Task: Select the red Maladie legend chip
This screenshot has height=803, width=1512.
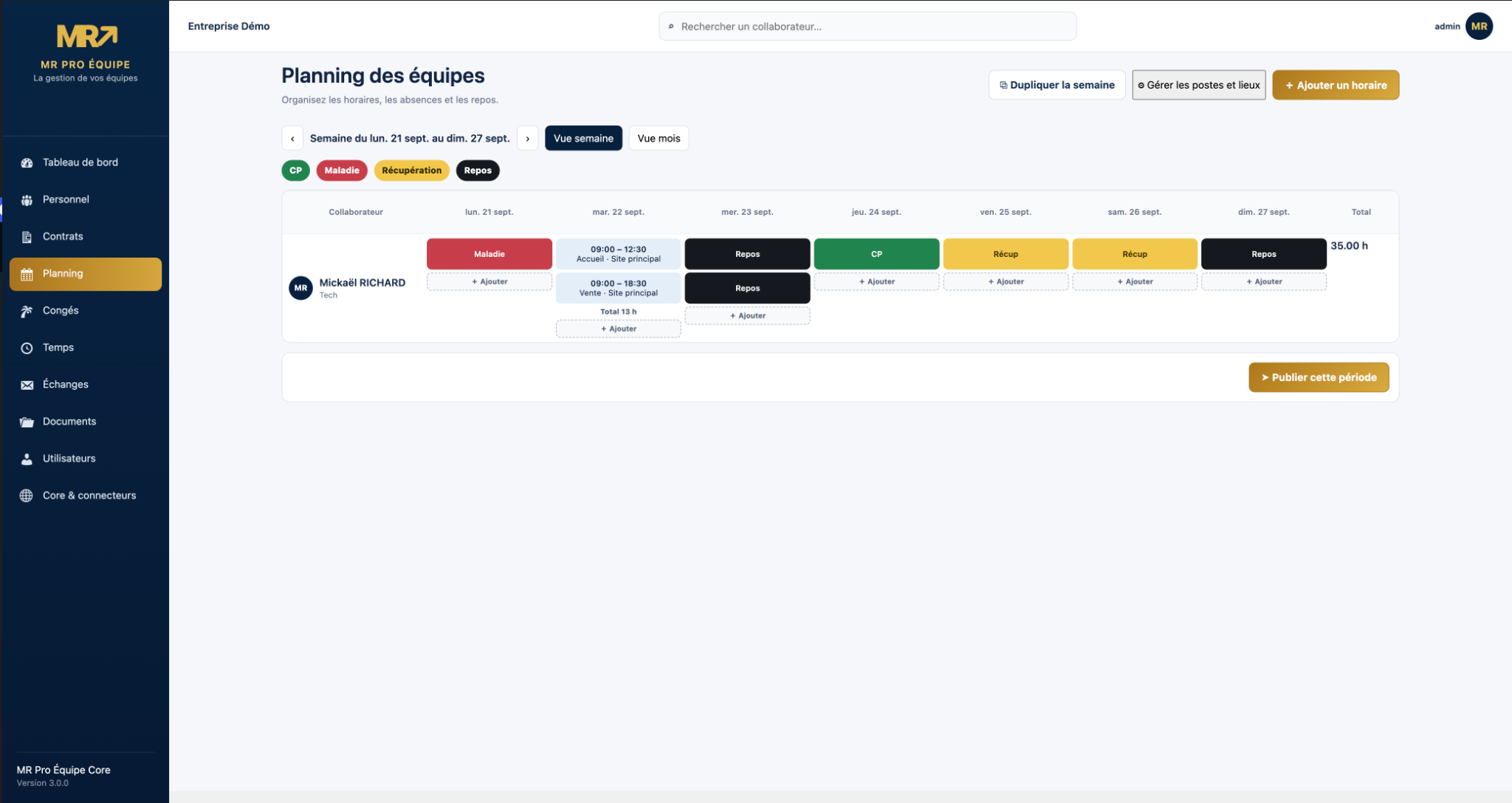Action: pyautogui.click(x=342, y=170)
